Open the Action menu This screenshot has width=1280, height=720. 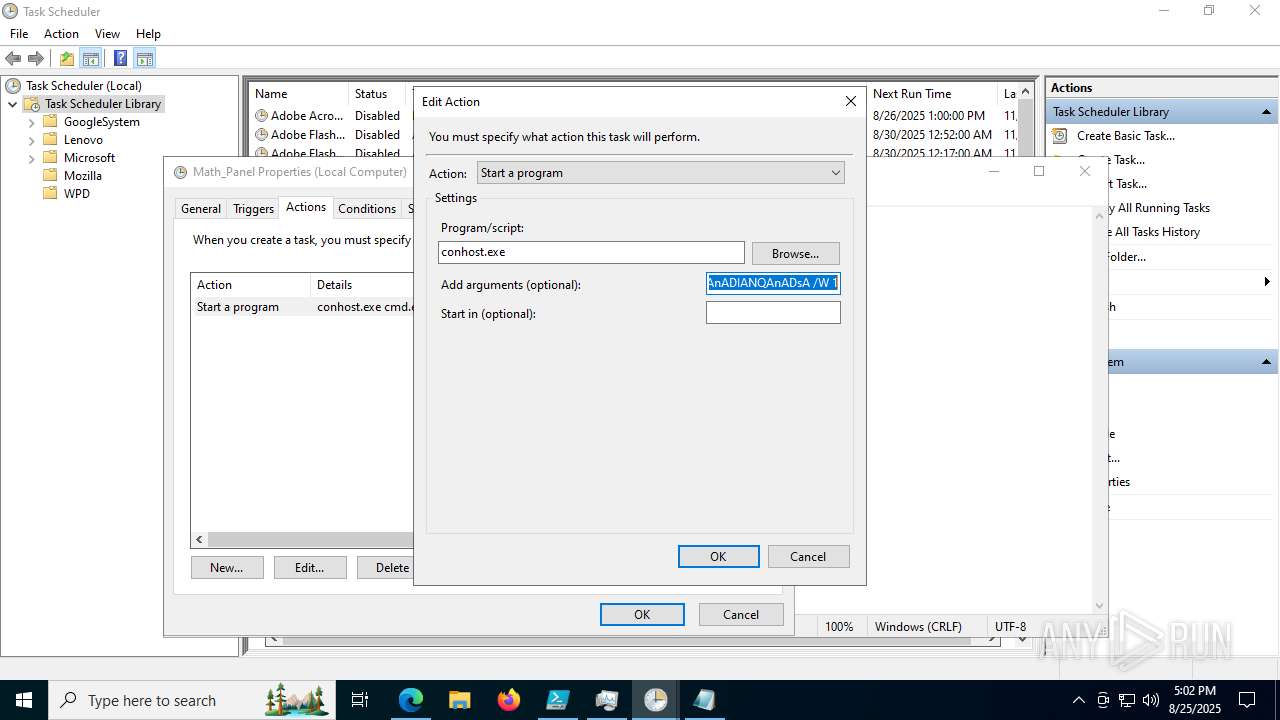61,34
